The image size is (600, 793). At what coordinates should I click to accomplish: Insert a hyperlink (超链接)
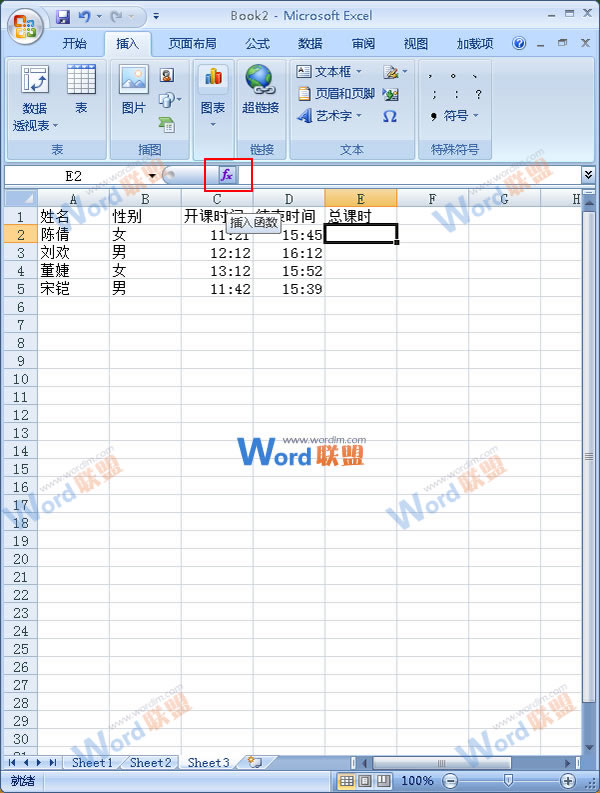(x=260, y=90)
